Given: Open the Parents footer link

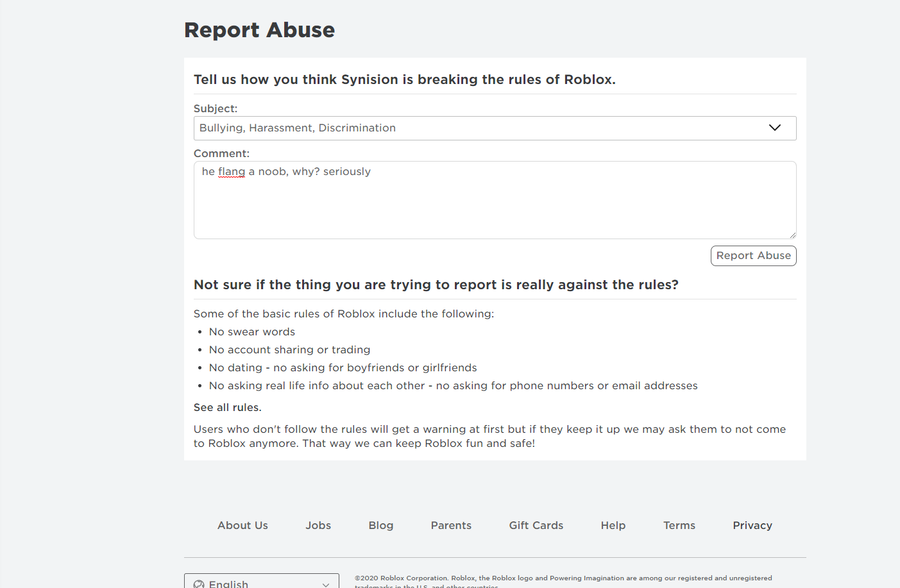Looking at the screenshot, I should pyautogui.click(x=451, y=525).
